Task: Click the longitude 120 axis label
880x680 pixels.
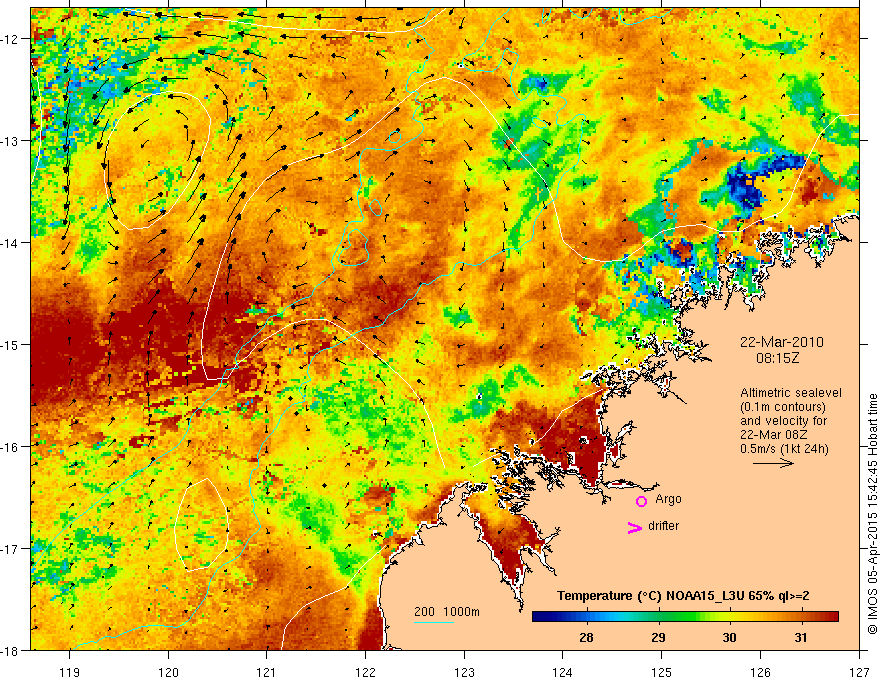Action: point(168,672)
